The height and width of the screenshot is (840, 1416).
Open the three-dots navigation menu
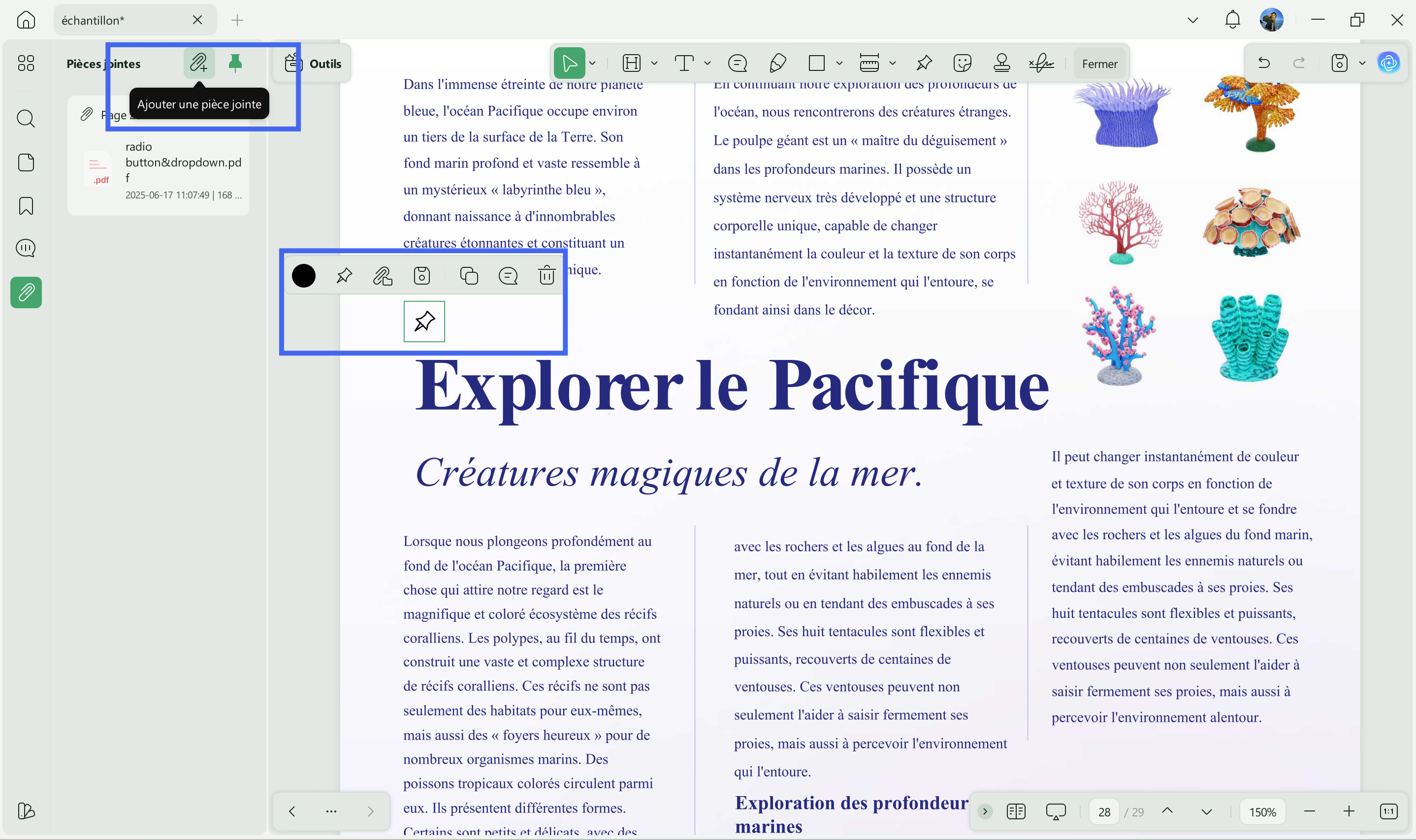coord(331,811)
